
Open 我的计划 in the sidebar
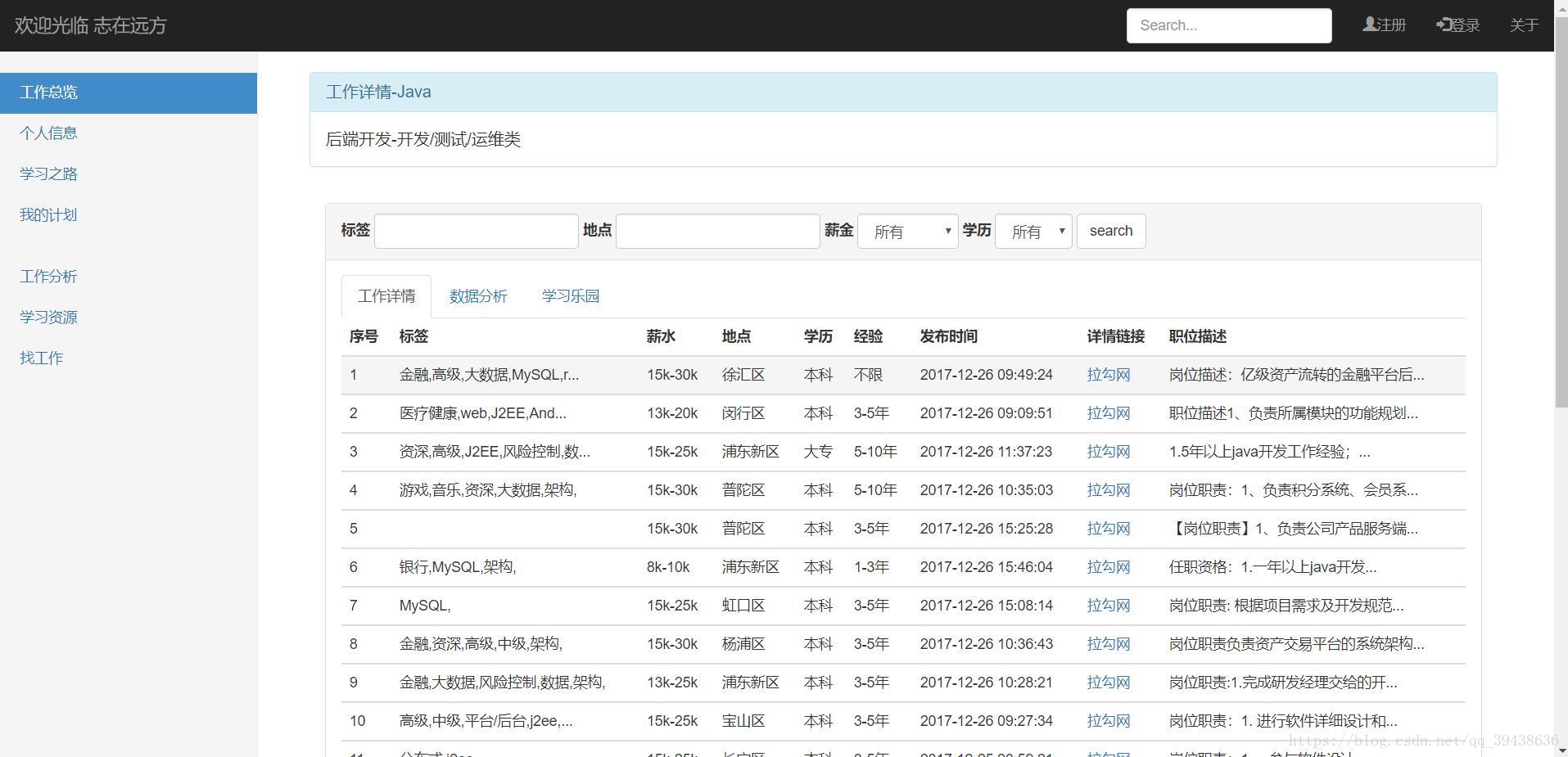[x=48, y=215]
